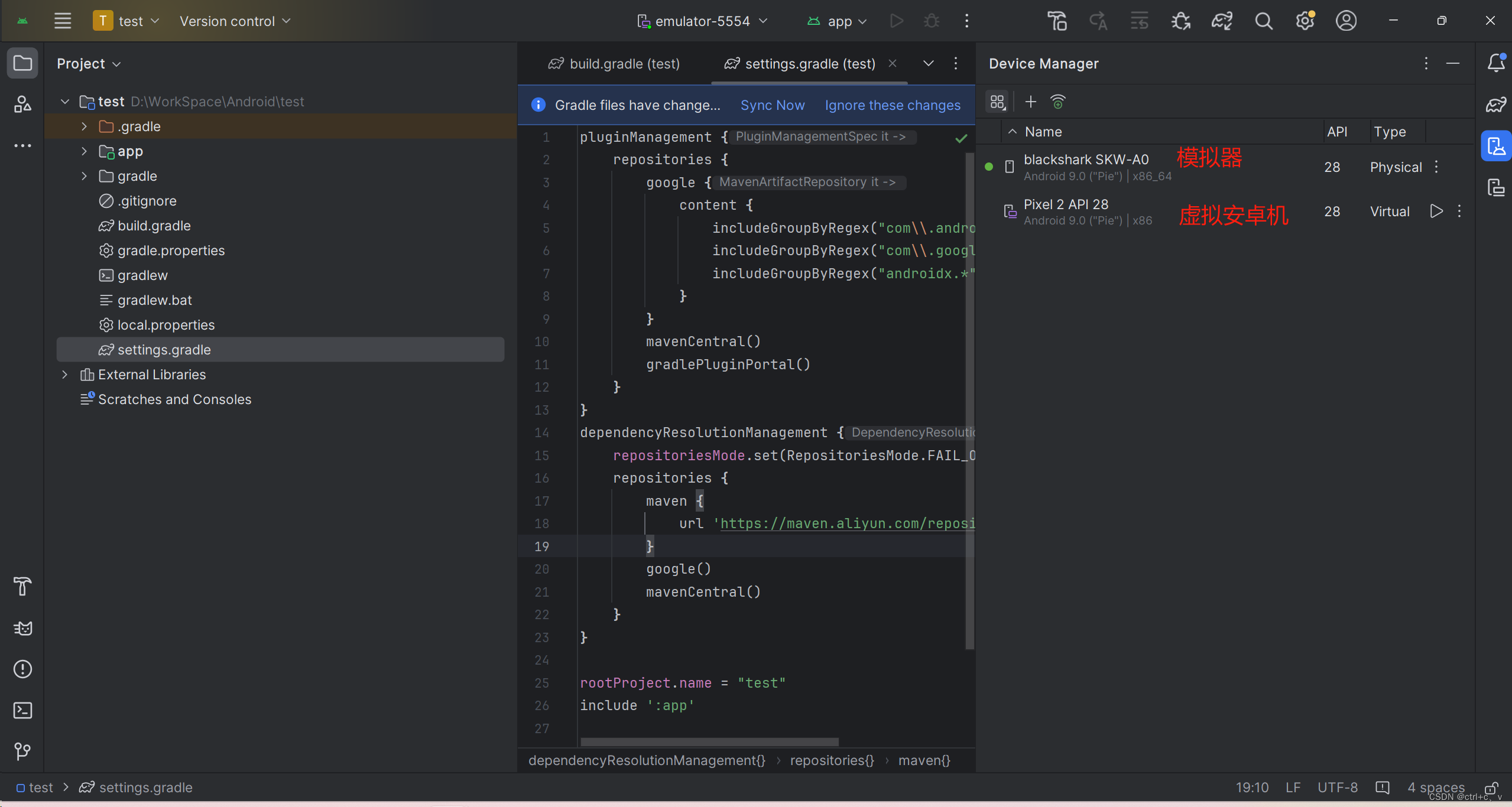Viewport: 1512px width, 807px height.
Task: Start the Pixel 2 API 28 emulator
Action: [x=1436, y=211]
